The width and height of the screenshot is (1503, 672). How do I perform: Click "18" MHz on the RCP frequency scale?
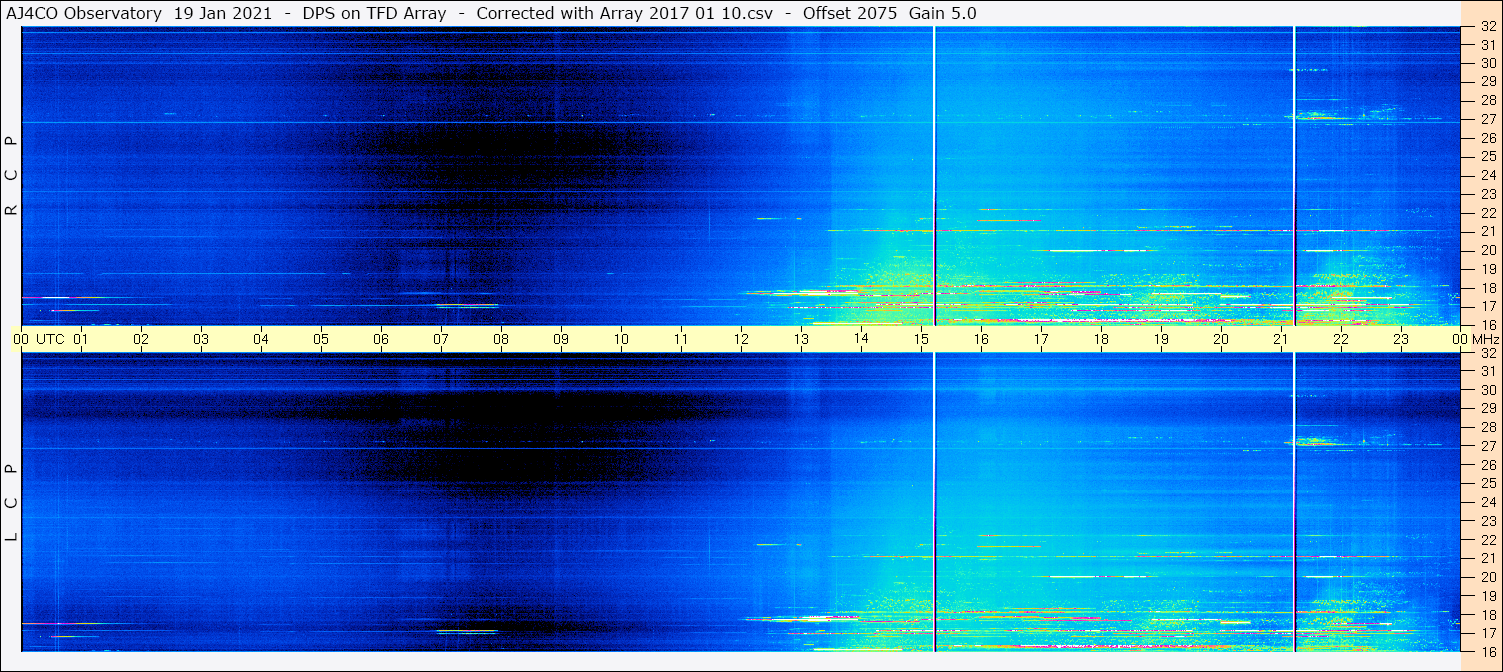[1488, 287]
